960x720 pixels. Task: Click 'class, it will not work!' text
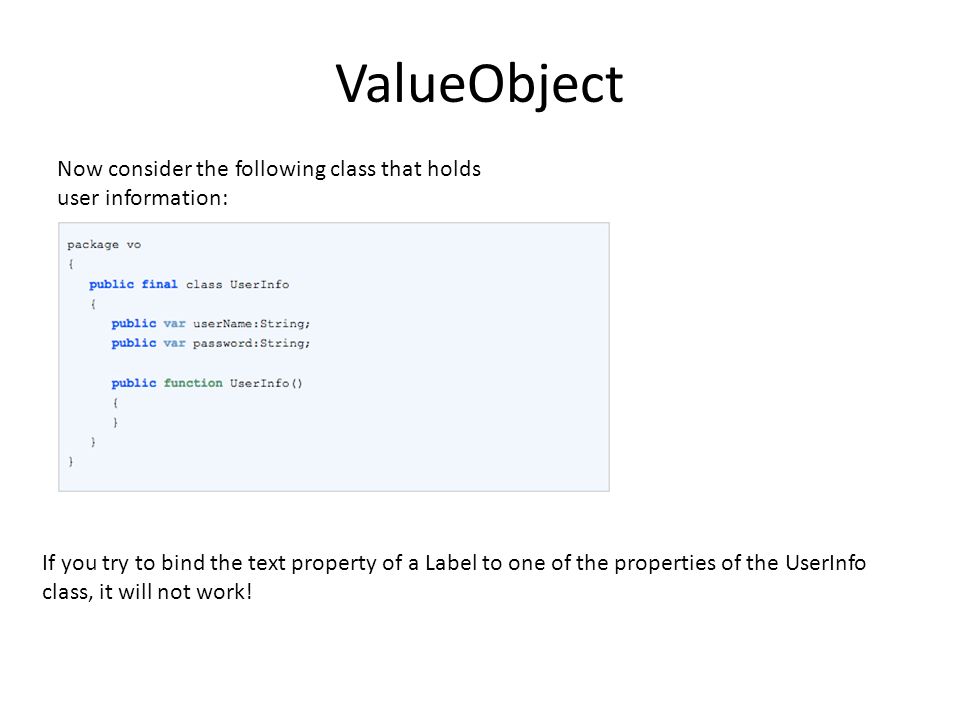[147, 592]
